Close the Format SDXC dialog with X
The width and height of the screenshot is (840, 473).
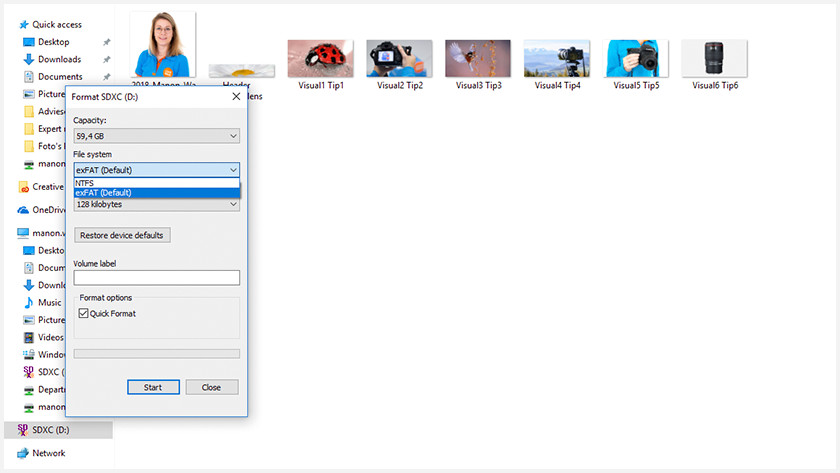[x=236, y=96]
